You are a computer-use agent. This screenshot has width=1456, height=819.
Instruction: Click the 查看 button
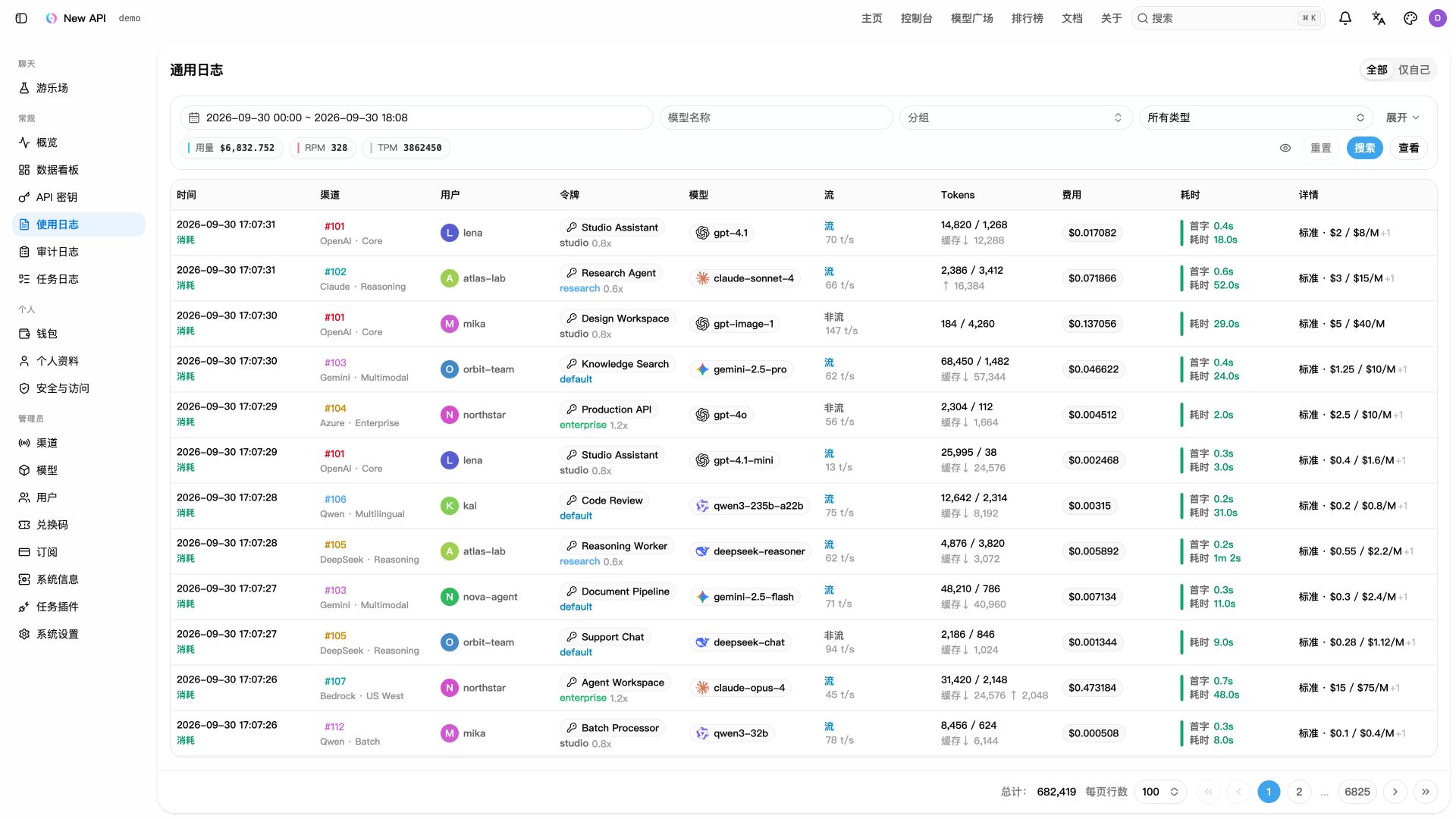[1409, 148]
